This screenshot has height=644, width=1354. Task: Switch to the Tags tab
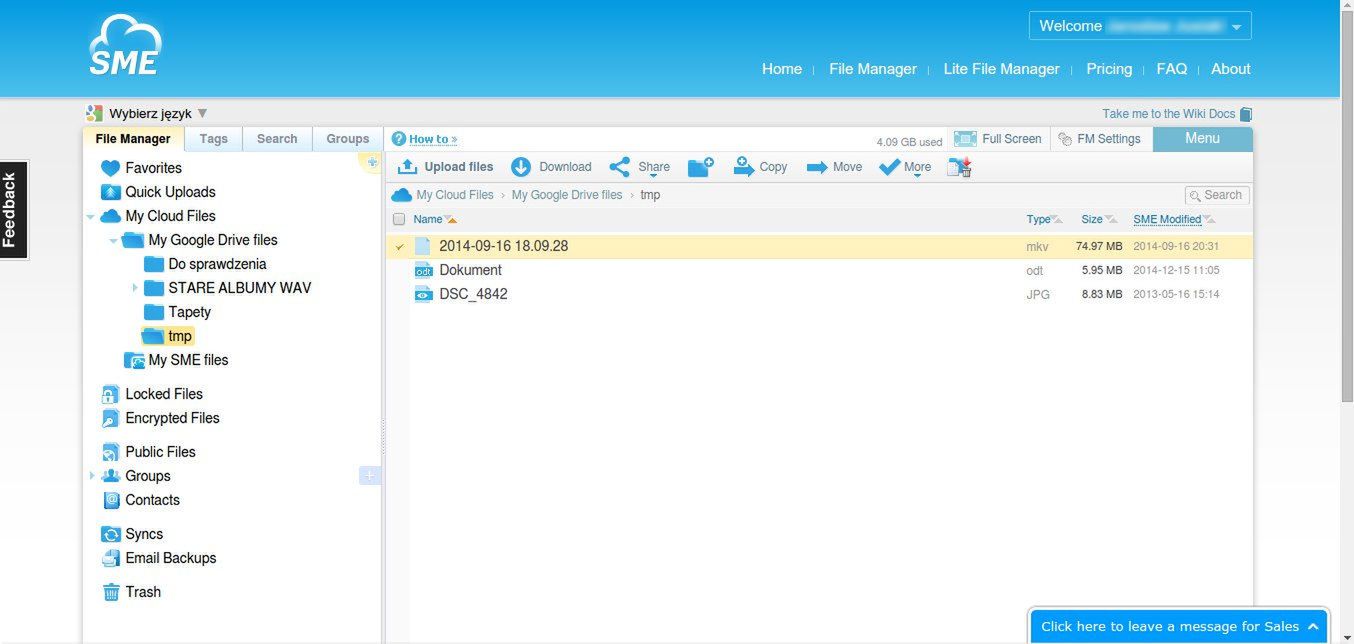click(213, 139)
